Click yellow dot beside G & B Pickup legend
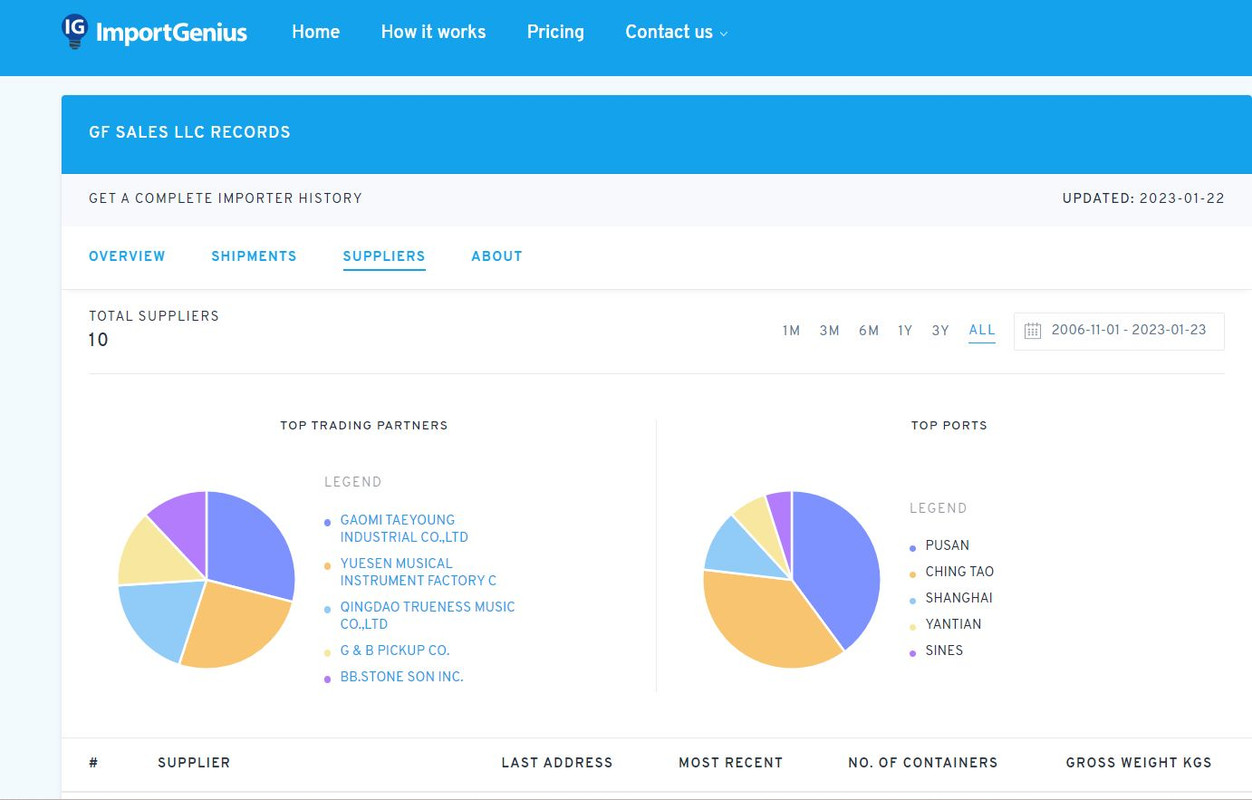This screenshot has width=1252, height=800. click(x=327, y=653)
